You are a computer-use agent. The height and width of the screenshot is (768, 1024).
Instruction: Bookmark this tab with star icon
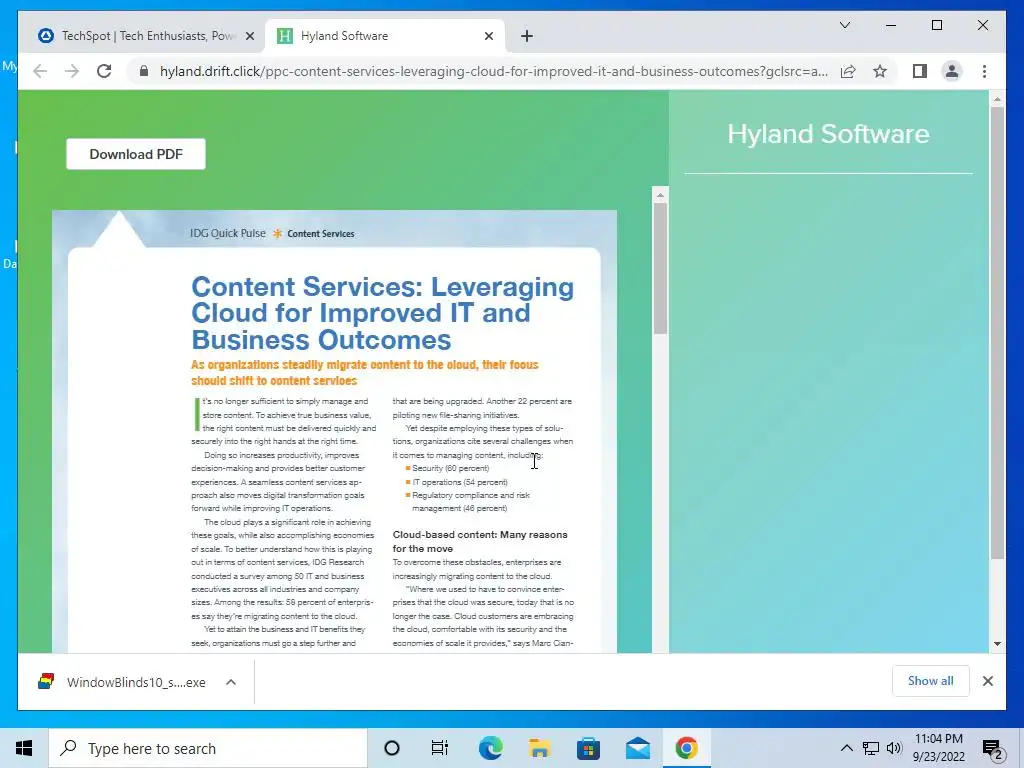(880, 71)
